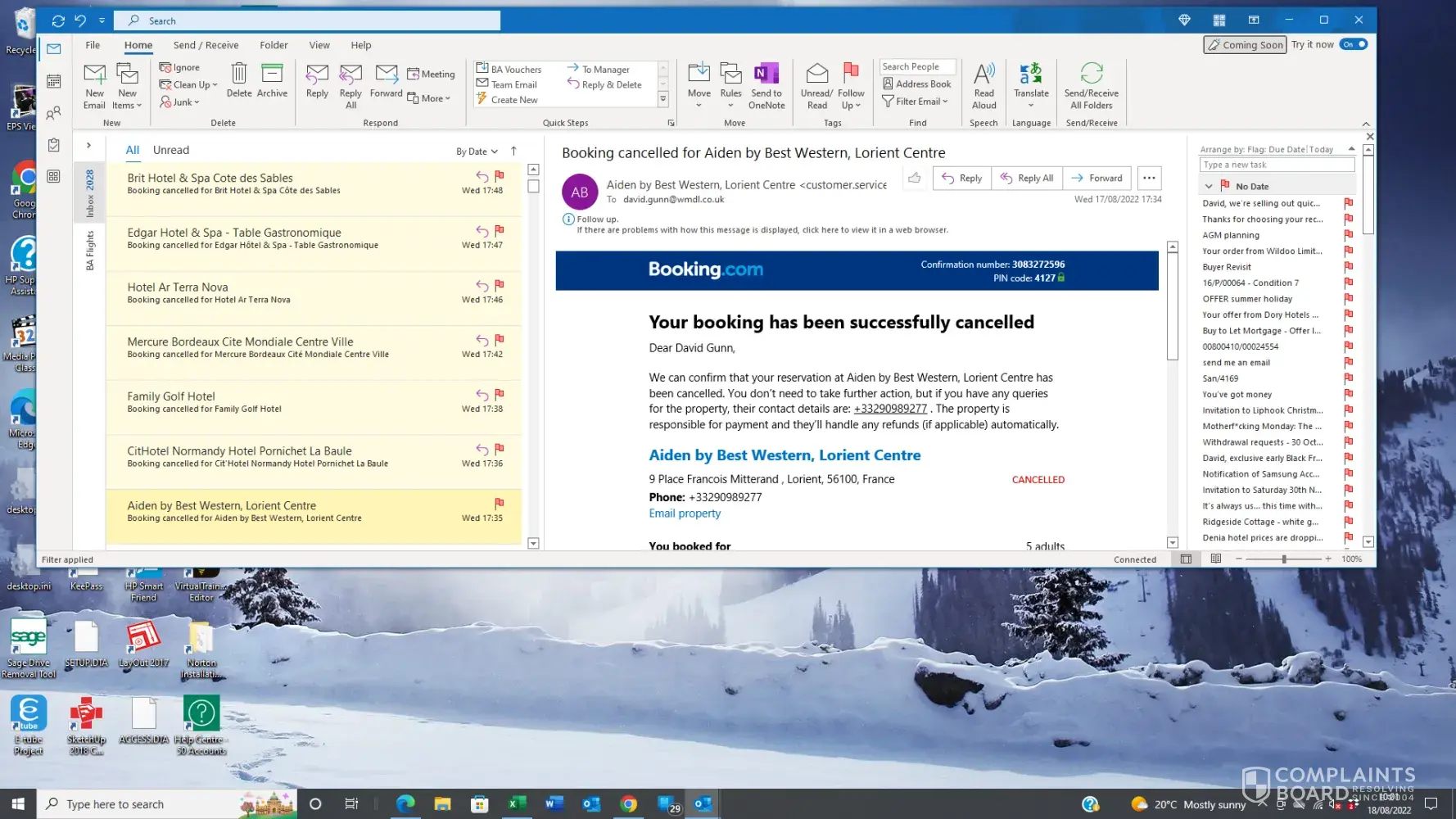Click the Type a new task field
The image size is (1456, 819).
[1276, 165]
